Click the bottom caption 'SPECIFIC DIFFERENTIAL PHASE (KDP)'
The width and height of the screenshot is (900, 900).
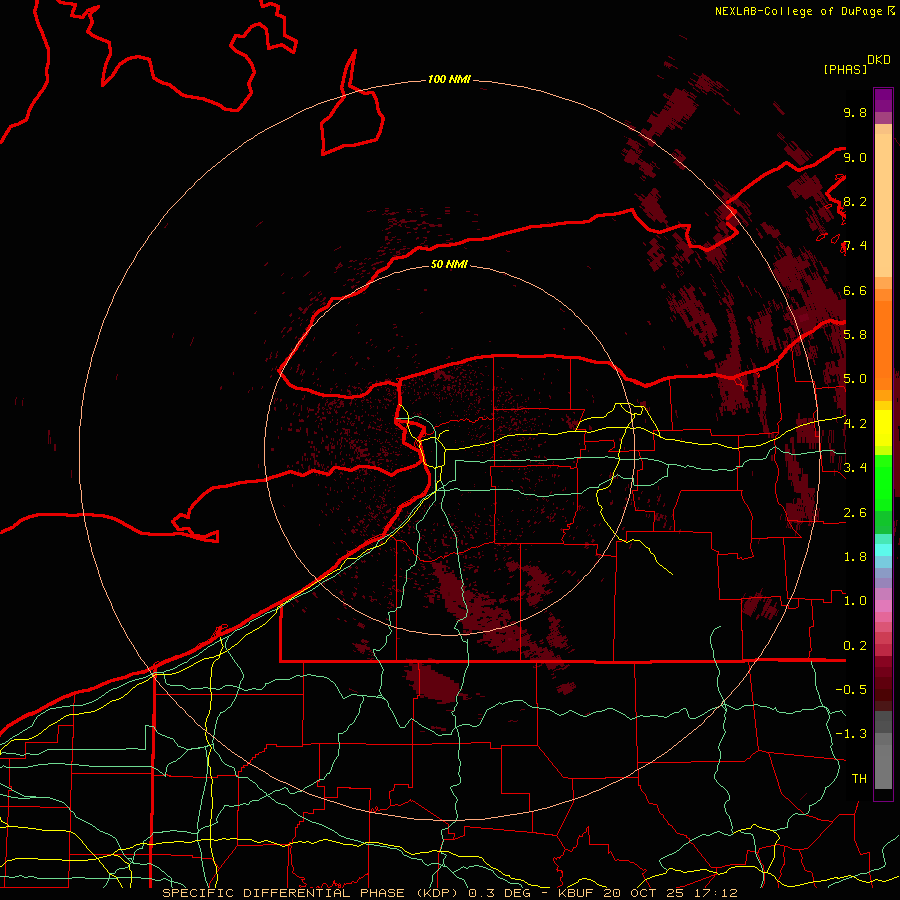[x=312, y=893]
